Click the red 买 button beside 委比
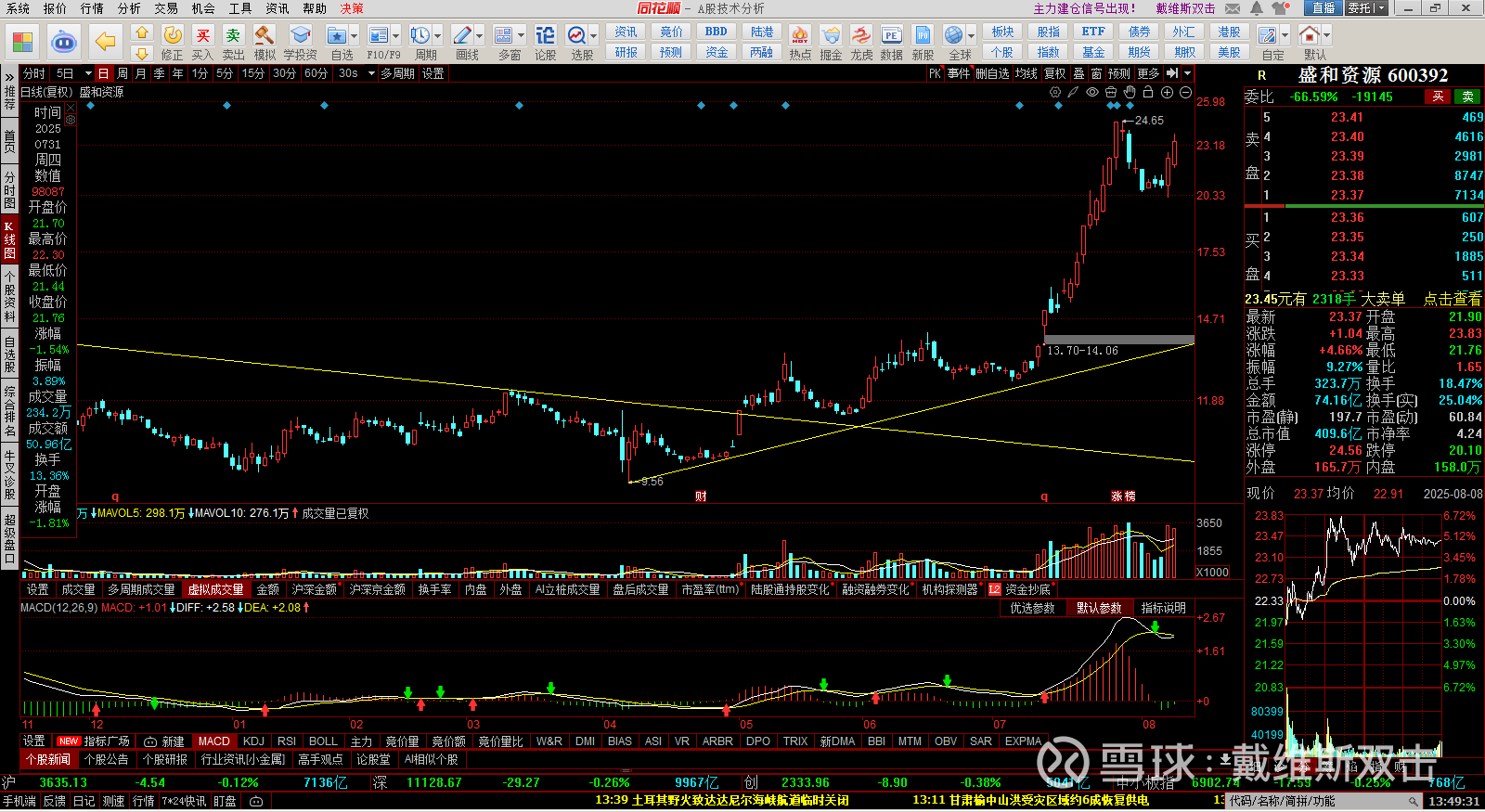The image size is (1485, 812). point(1438,97)
